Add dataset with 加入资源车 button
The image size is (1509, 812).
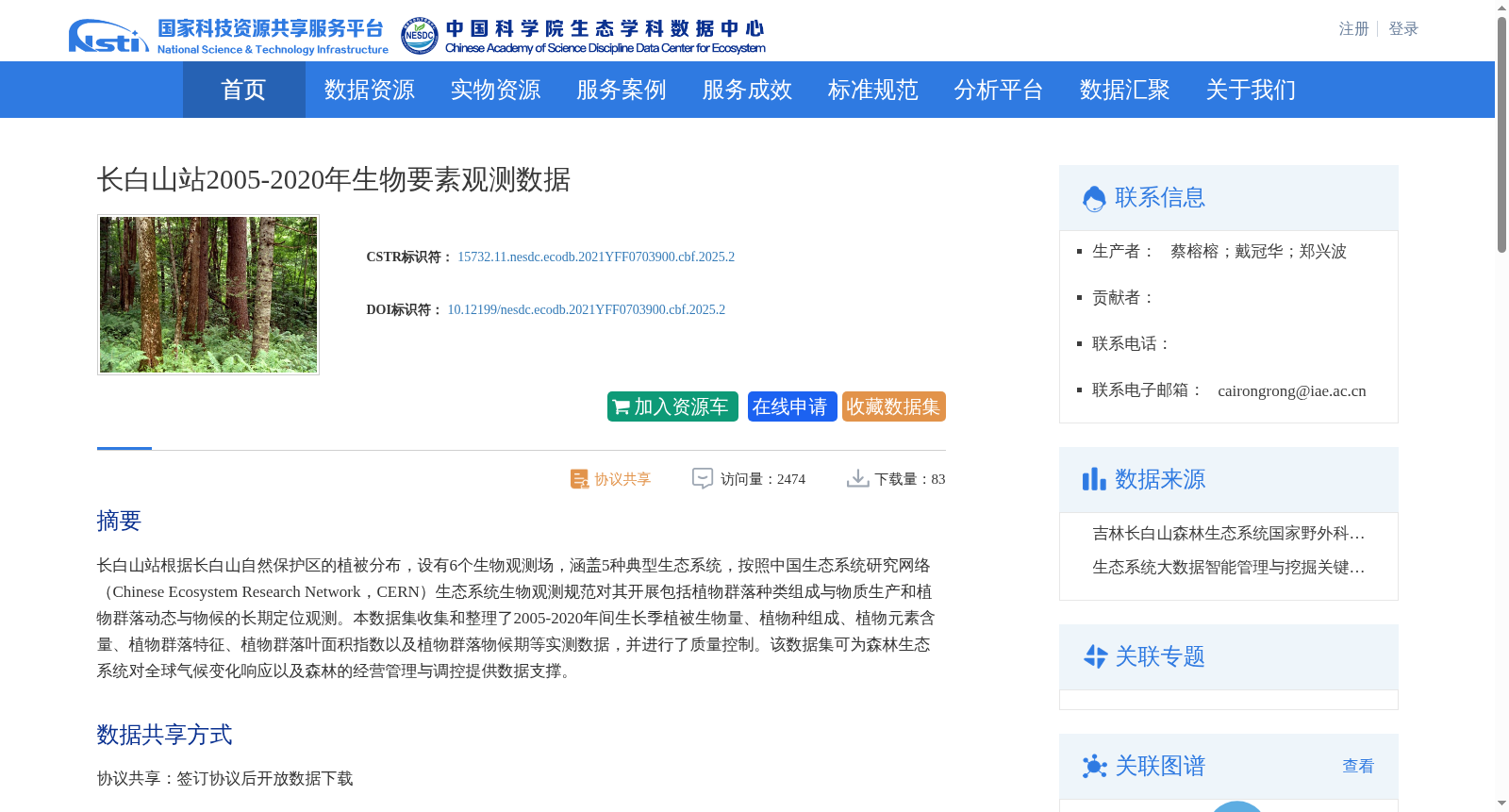coord(672,406)
